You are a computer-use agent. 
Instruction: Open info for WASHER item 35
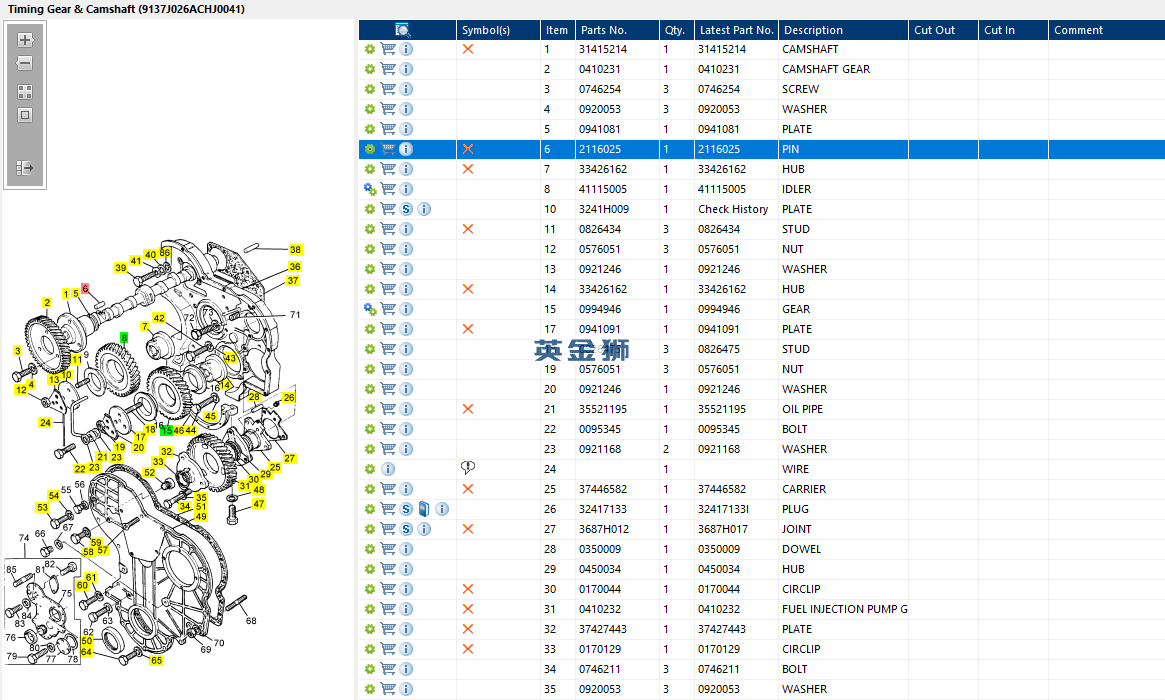coord(406,690)
